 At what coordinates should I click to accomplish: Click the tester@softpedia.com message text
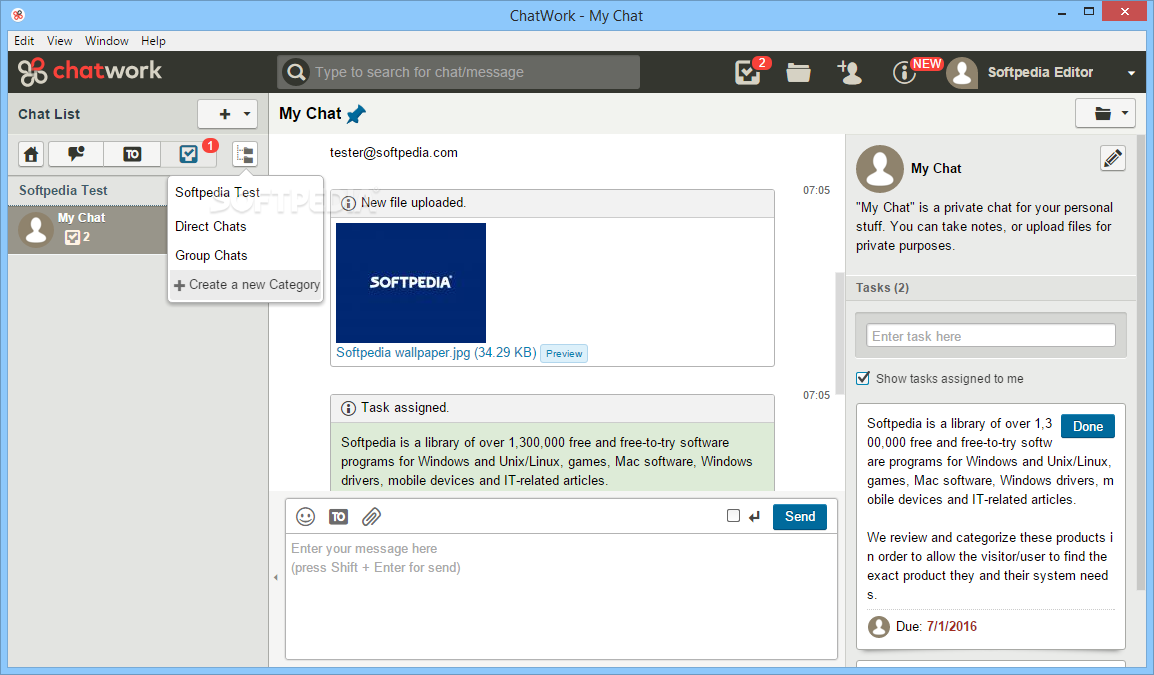coord(394,152)
